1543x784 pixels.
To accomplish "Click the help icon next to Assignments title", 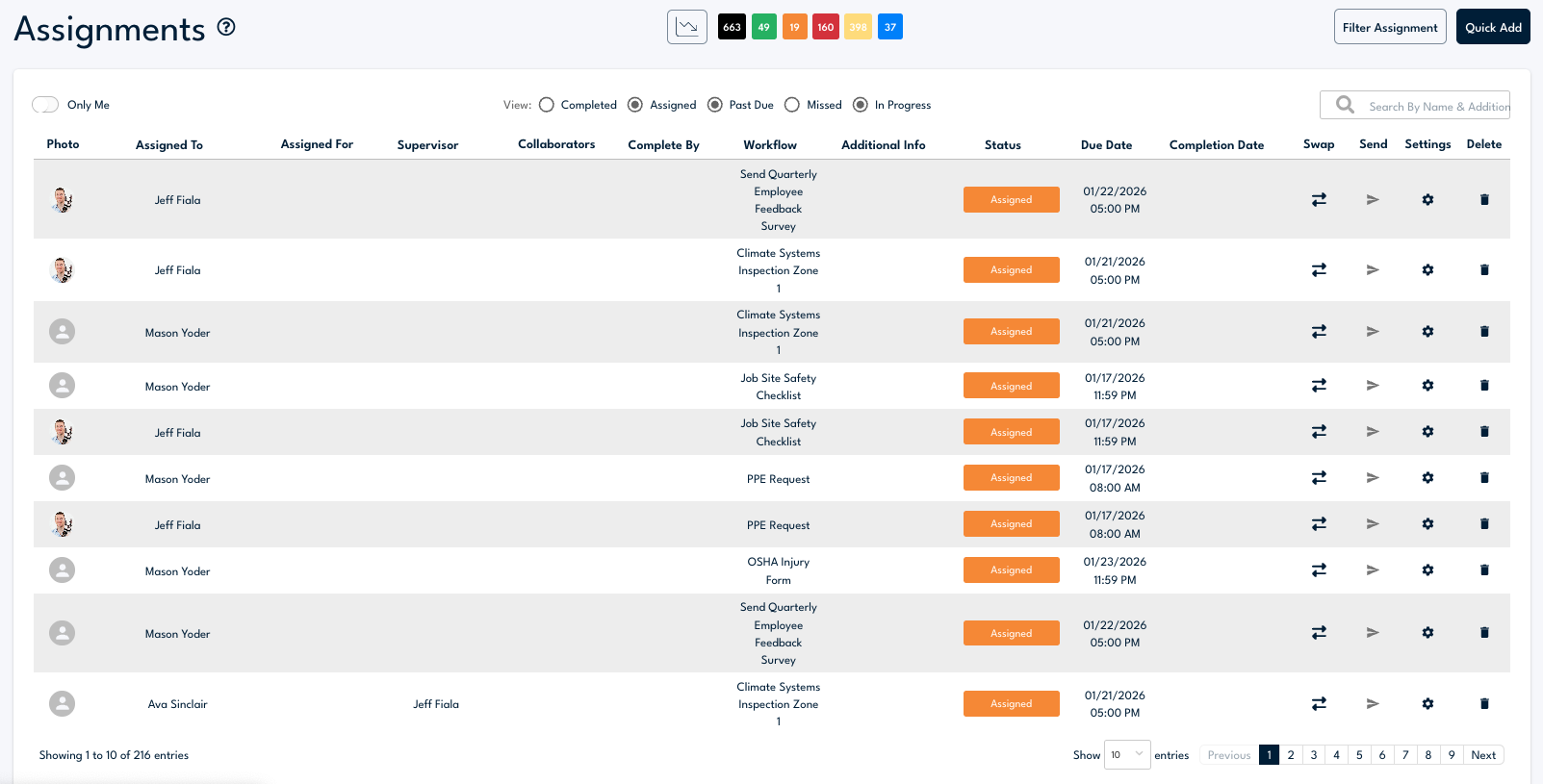I will tap(226, 27).
